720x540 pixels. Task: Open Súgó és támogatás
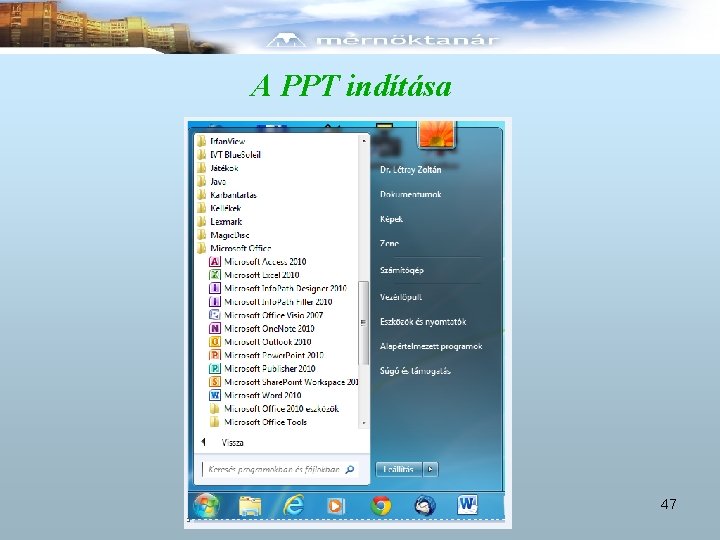pyautogui.click(x=415, y=371)
